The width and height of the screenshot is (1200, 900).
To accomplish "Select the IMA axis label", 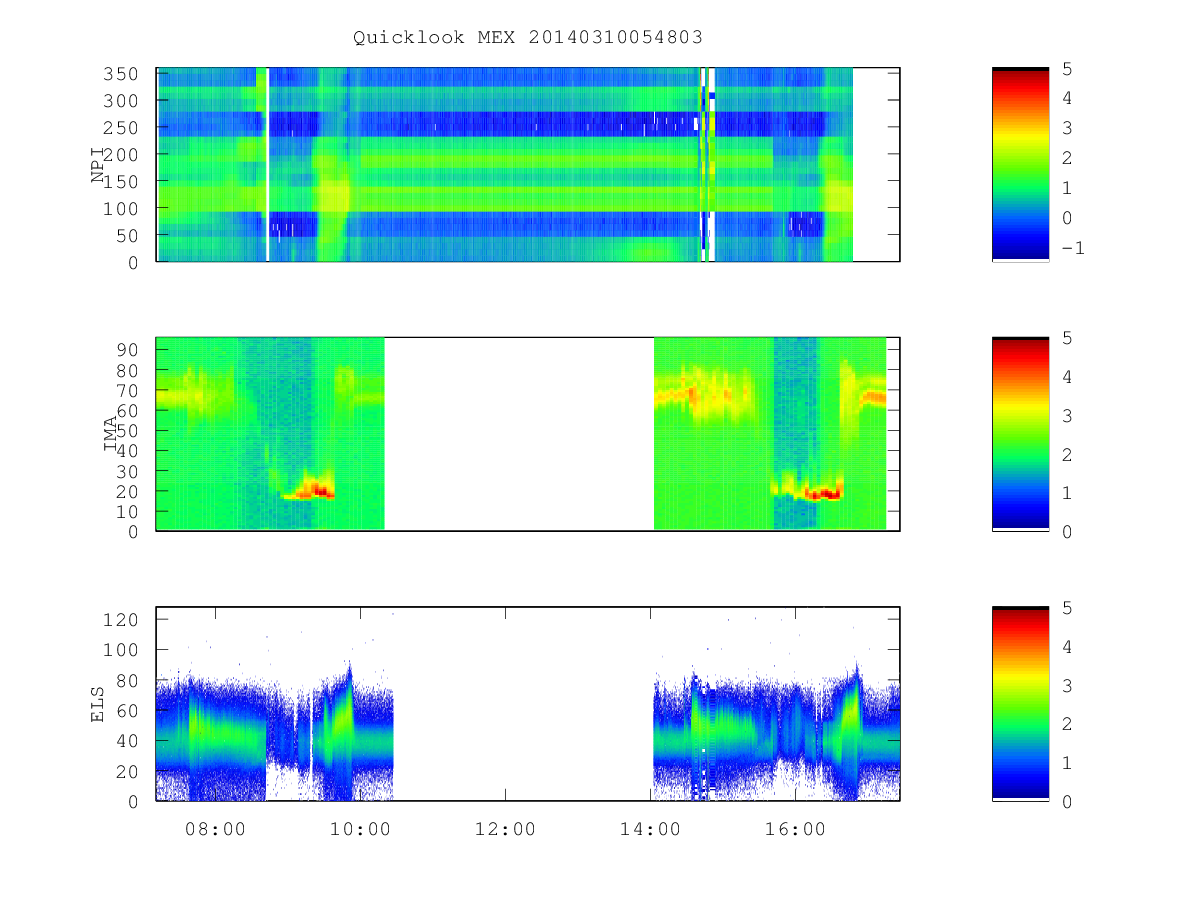I will click(112, 433).
